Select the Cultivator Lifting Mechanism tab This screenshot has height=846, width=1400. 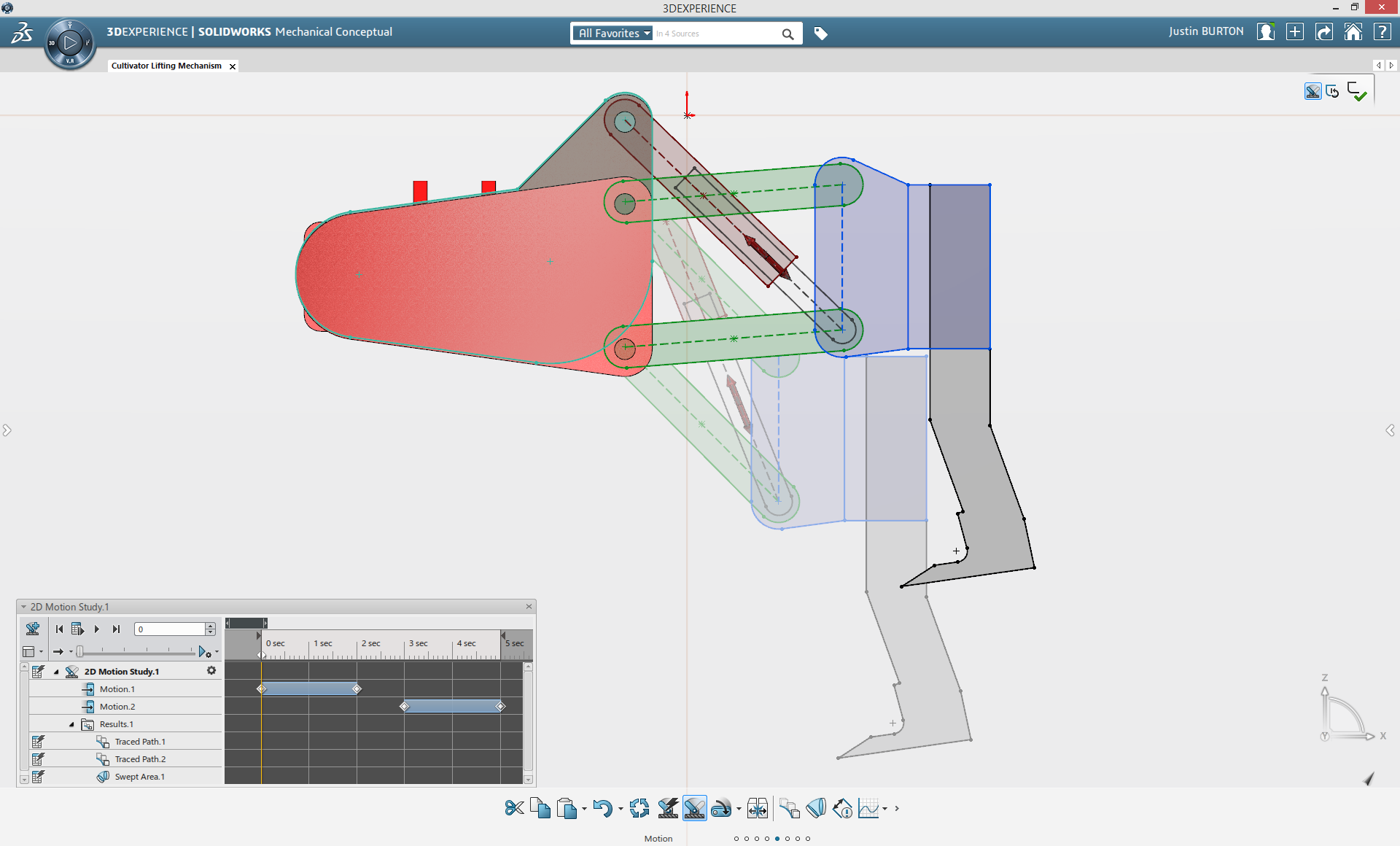pos(166,66)
